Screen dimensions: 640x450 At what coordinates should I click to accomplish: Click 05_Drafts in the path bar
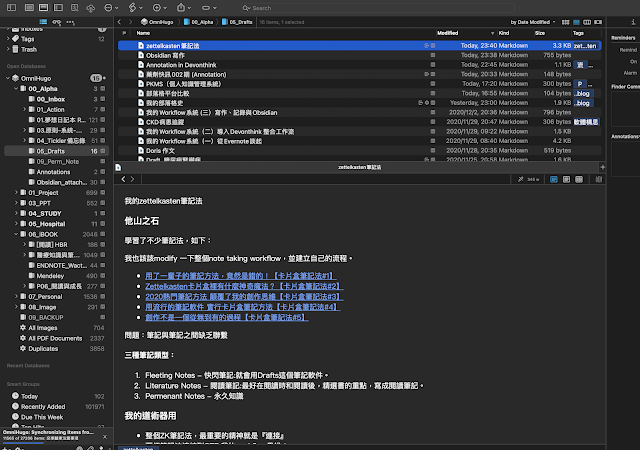point(237,22)
